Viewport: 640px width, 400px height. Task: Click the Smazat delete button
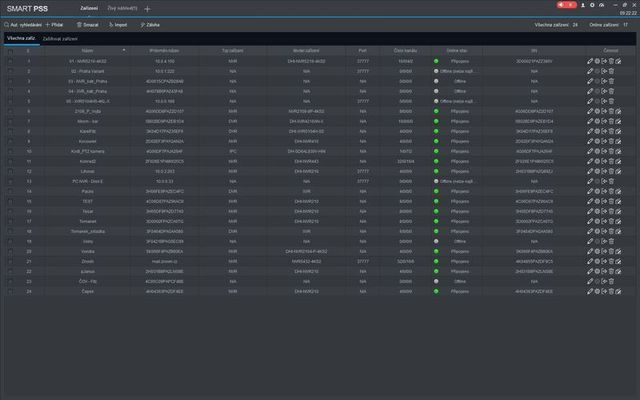pos(86,24)
